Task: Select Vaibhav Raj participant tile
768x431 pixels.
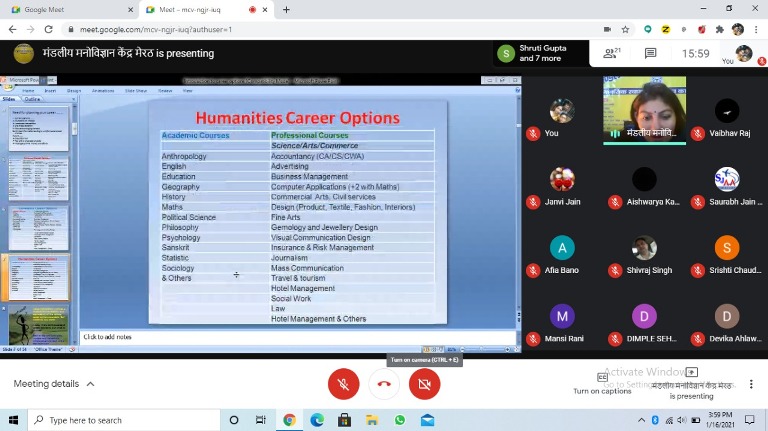Action: coord(727,118)
